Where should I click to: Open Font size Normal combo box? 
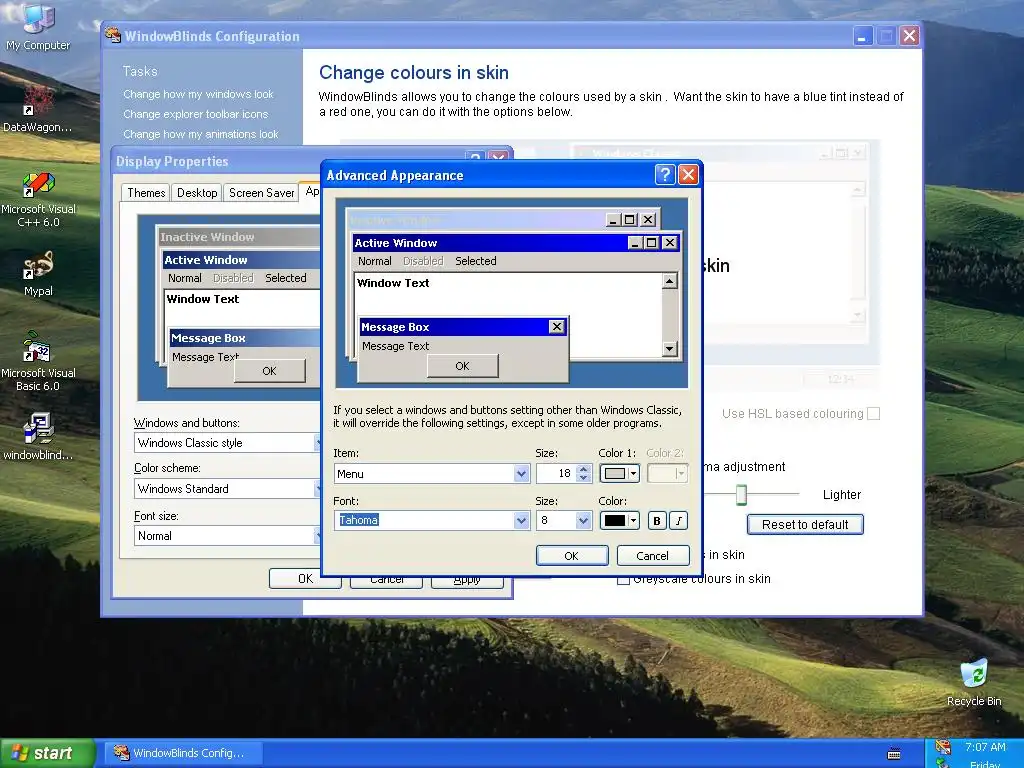(x=226, y=536)
